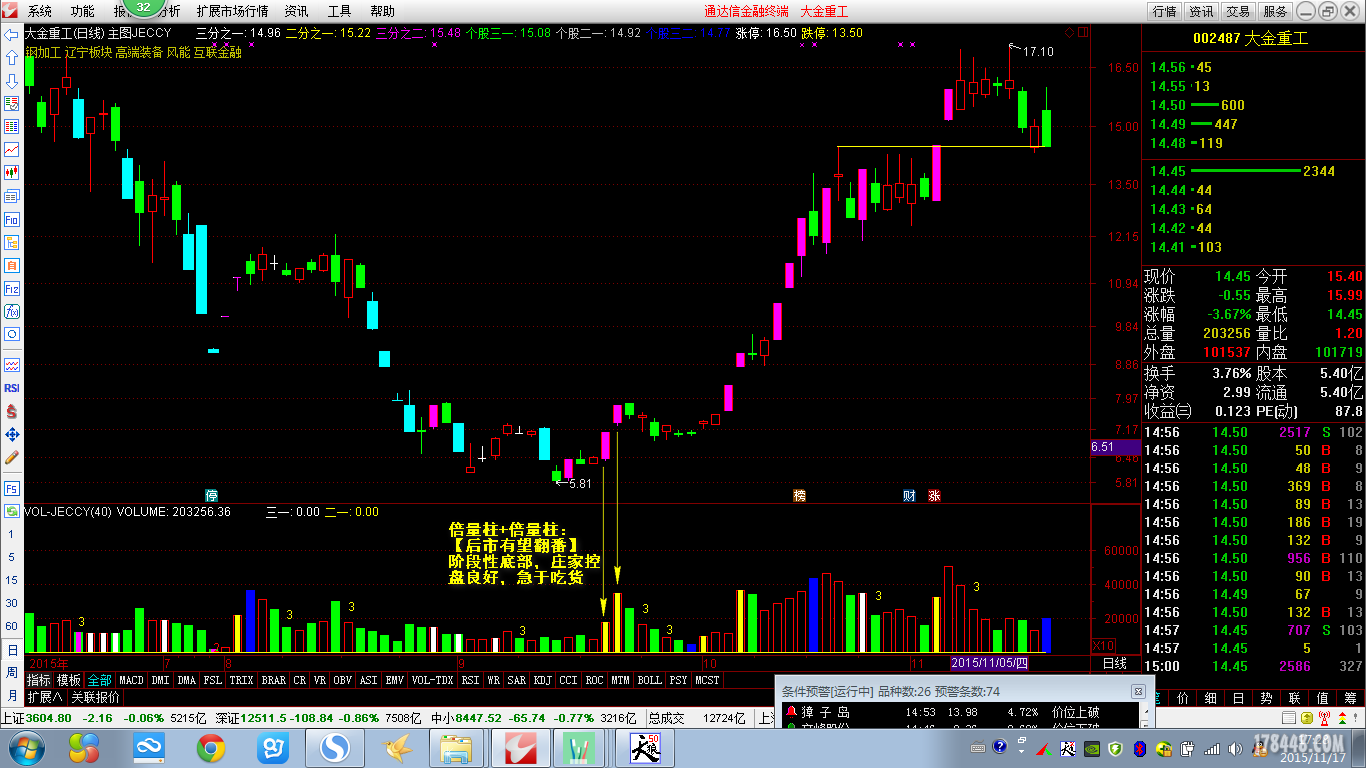Viewport: 1366px width, 768px height.
Task: Select the 全部 tab
Action: click(x=99, y=680)
